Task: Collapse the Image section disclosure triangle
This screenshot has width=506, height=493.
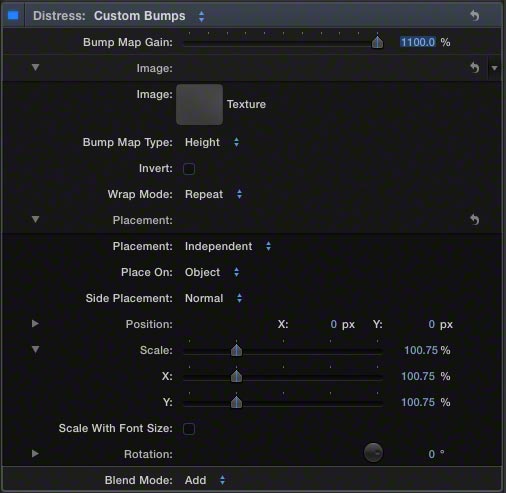Action: pos(35,68)
